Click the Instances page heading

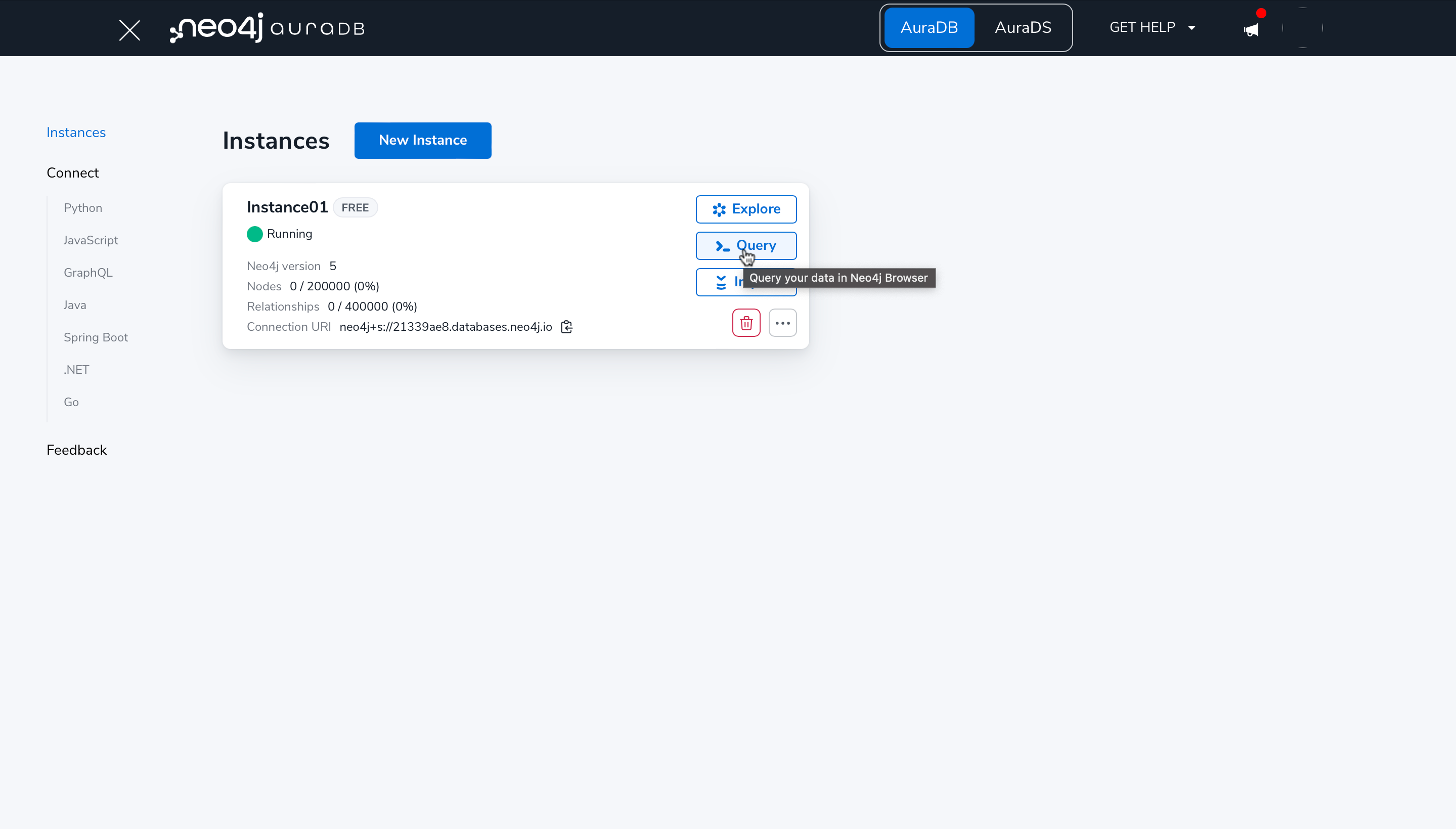point(276,141)
